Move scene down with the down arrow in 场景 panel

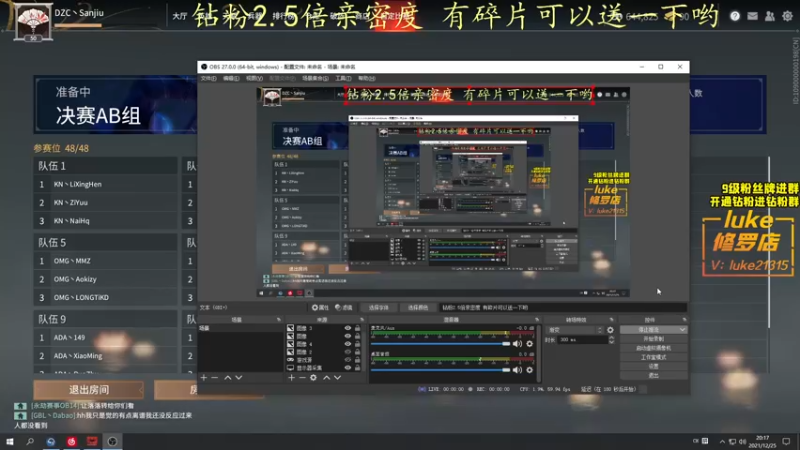coord(238,378)
